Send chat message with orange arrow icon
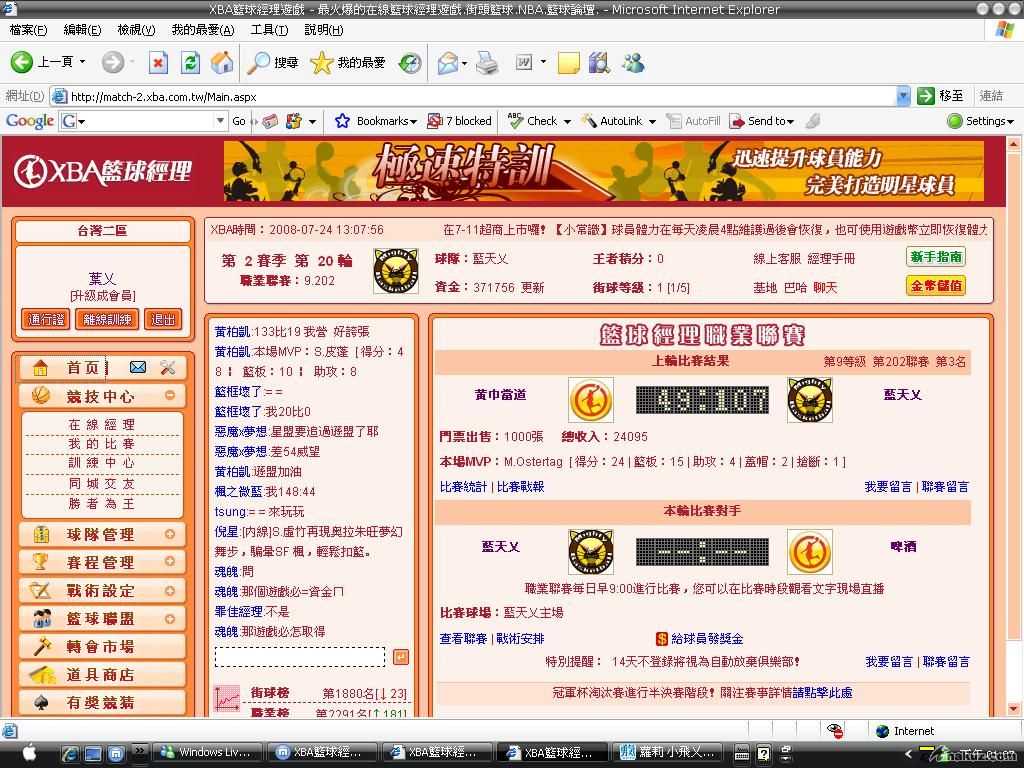The height and width of the screenshot is (768, 1024). coord(401,656)
